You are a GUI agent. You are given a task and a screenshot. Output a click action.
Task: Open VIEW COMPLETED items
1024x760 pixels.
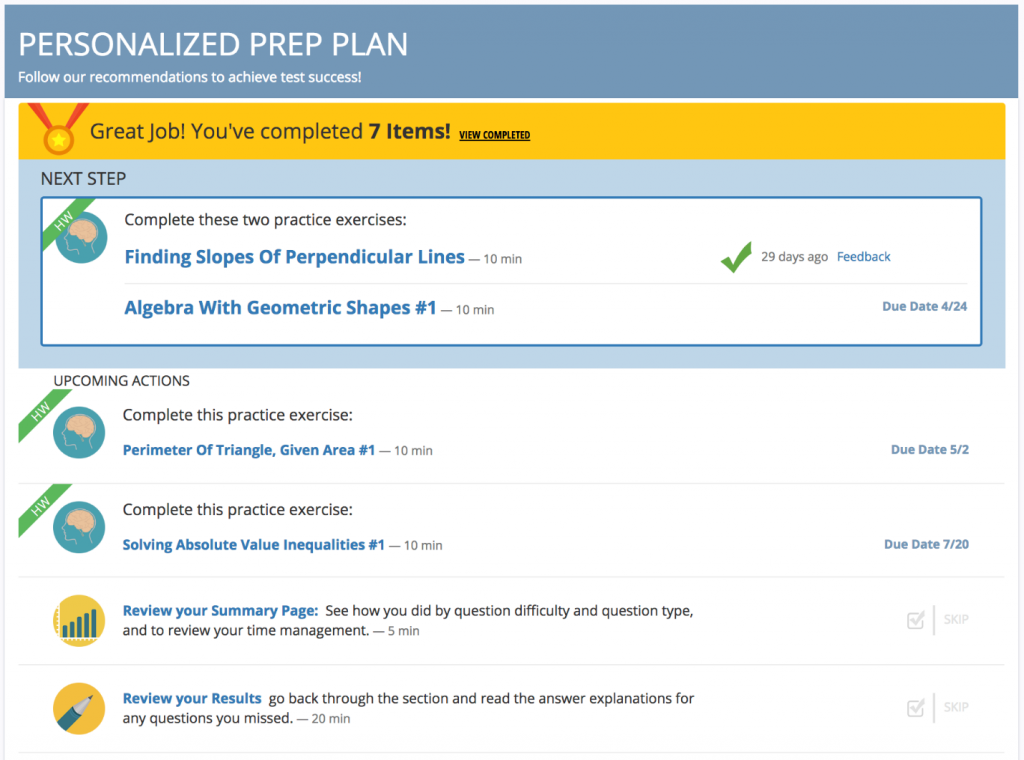click(494, 134)
